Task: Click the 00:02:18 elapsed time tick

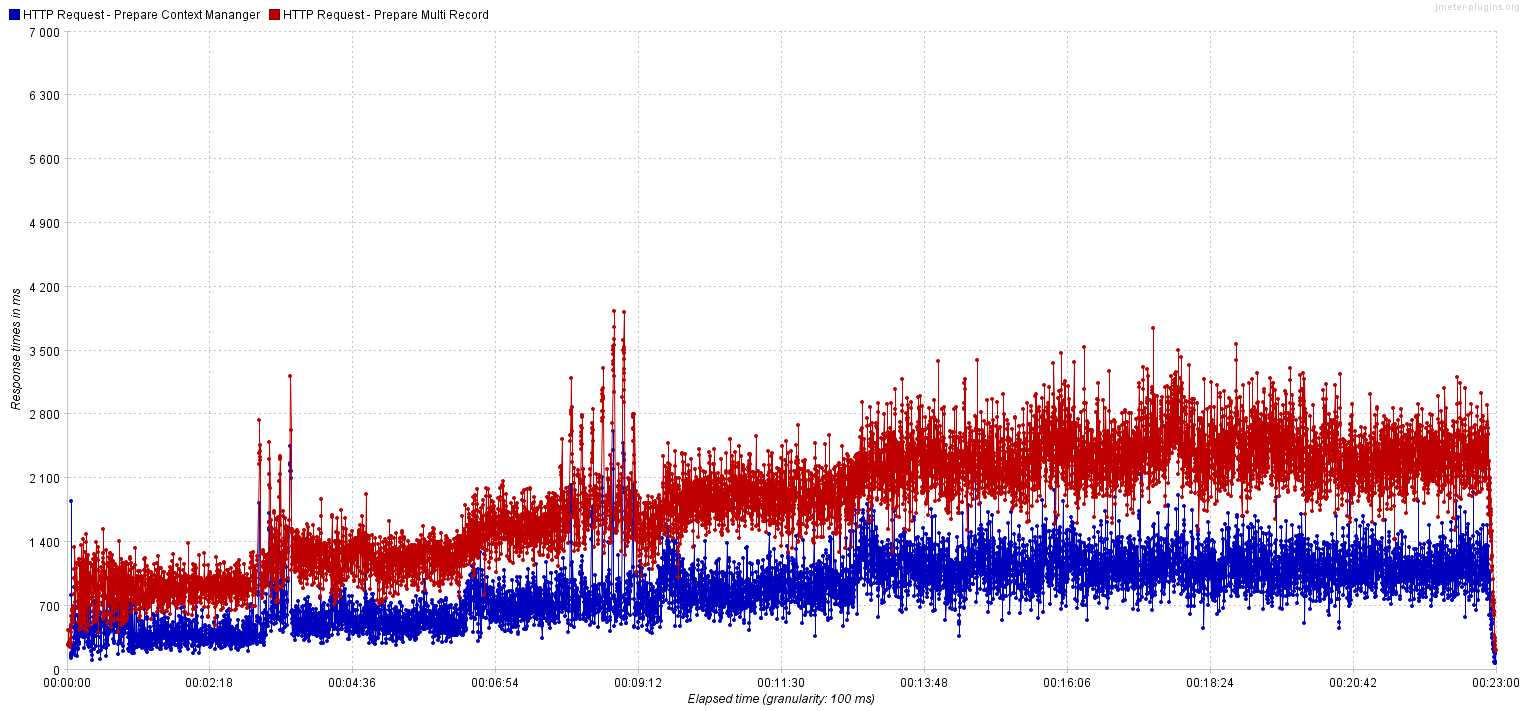Action: (209, 683)
